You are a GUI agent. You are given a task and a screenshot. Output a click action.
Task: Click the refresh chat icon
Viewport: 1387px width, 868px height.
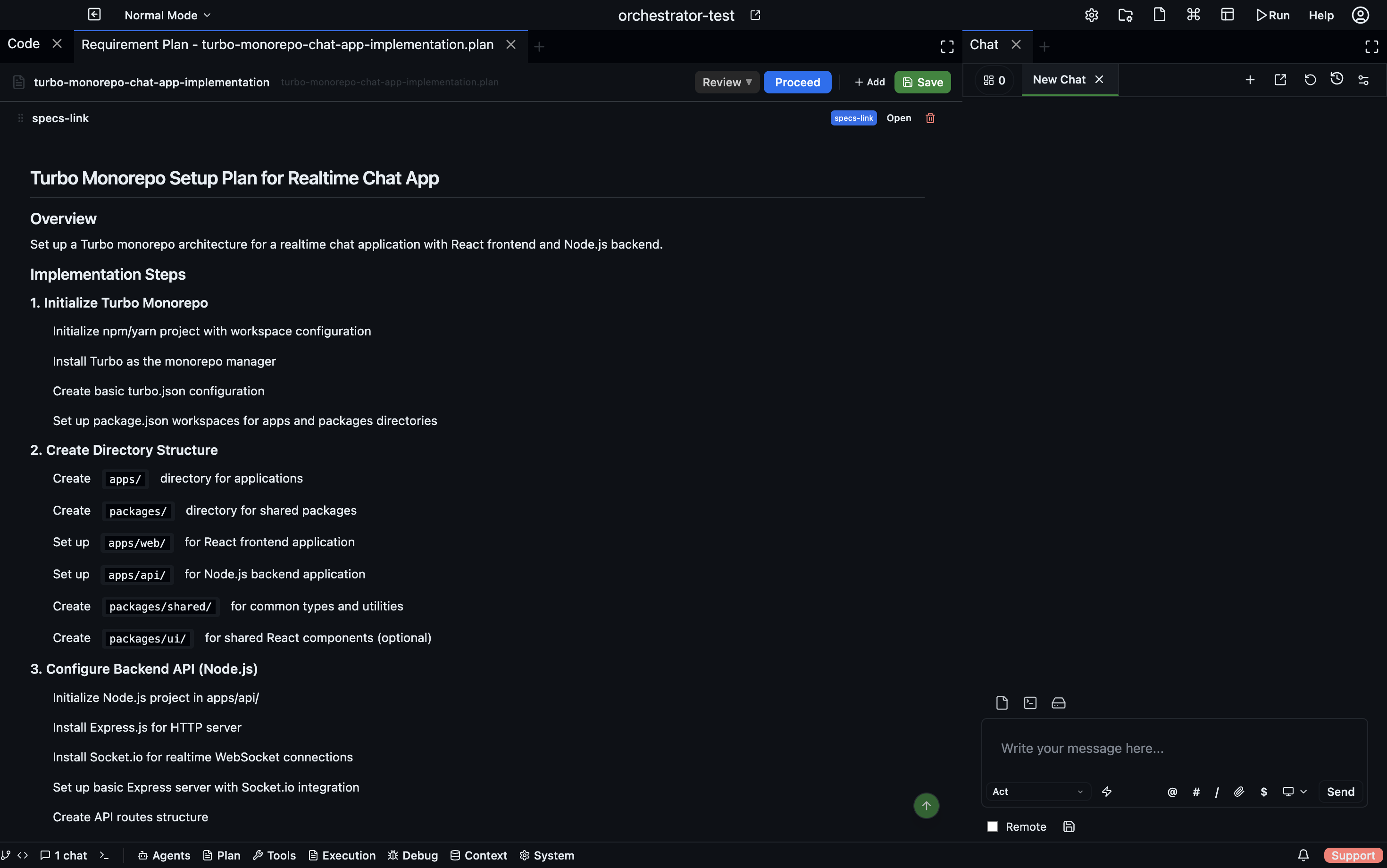tap(1310, 80)
